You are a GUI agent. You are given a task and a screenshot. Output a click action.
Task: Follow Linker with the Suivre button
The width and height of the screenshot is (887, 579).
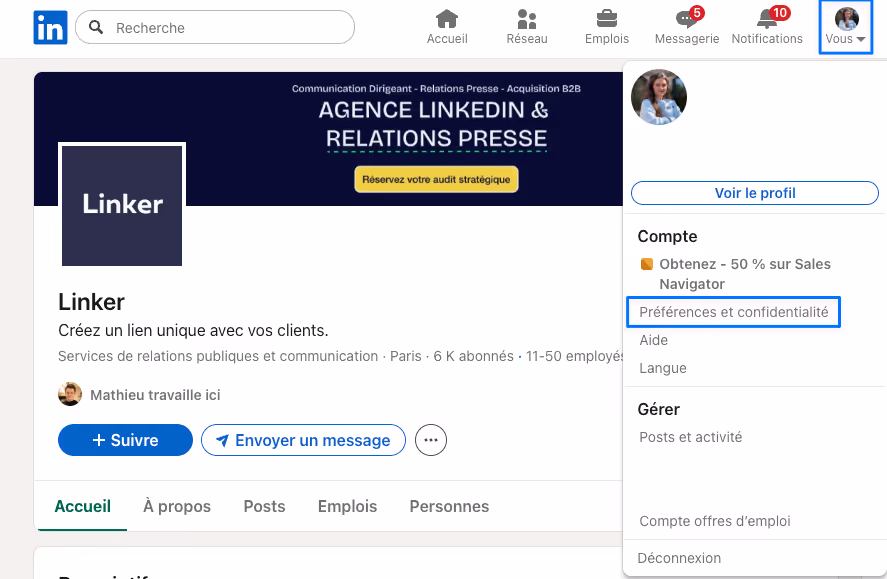[126, 440]
